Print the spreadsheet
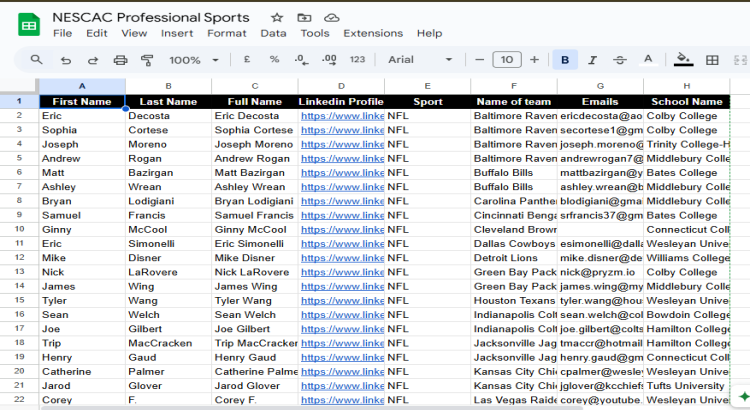750x410 pixels. point(120,60)
